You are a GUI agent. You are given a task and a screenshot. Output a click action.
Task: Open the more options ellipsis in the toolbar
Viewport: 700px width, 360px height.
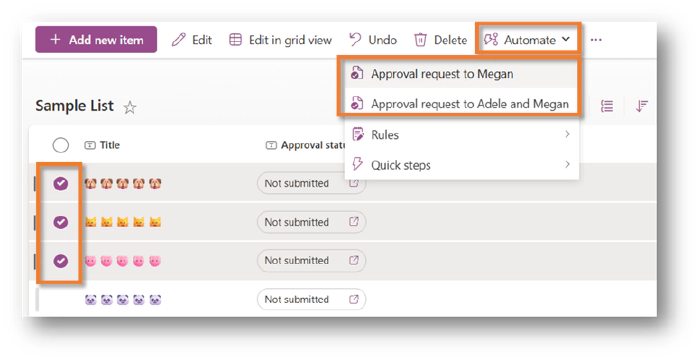tap(596, 40)
